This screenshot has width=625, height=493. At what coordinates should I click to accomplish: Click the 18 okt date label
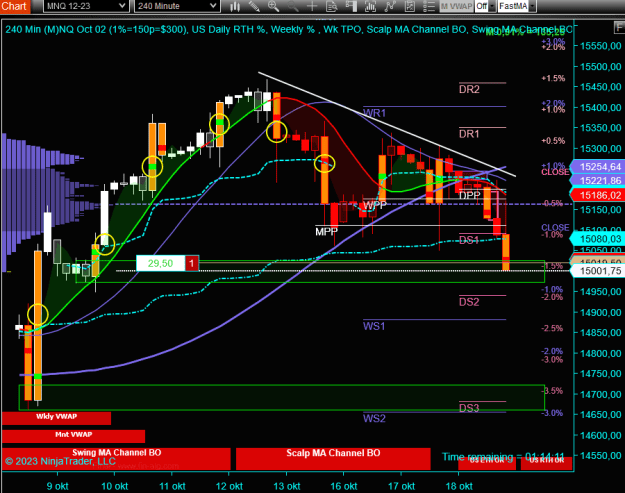pyautogui.click(x=459, y=486)
